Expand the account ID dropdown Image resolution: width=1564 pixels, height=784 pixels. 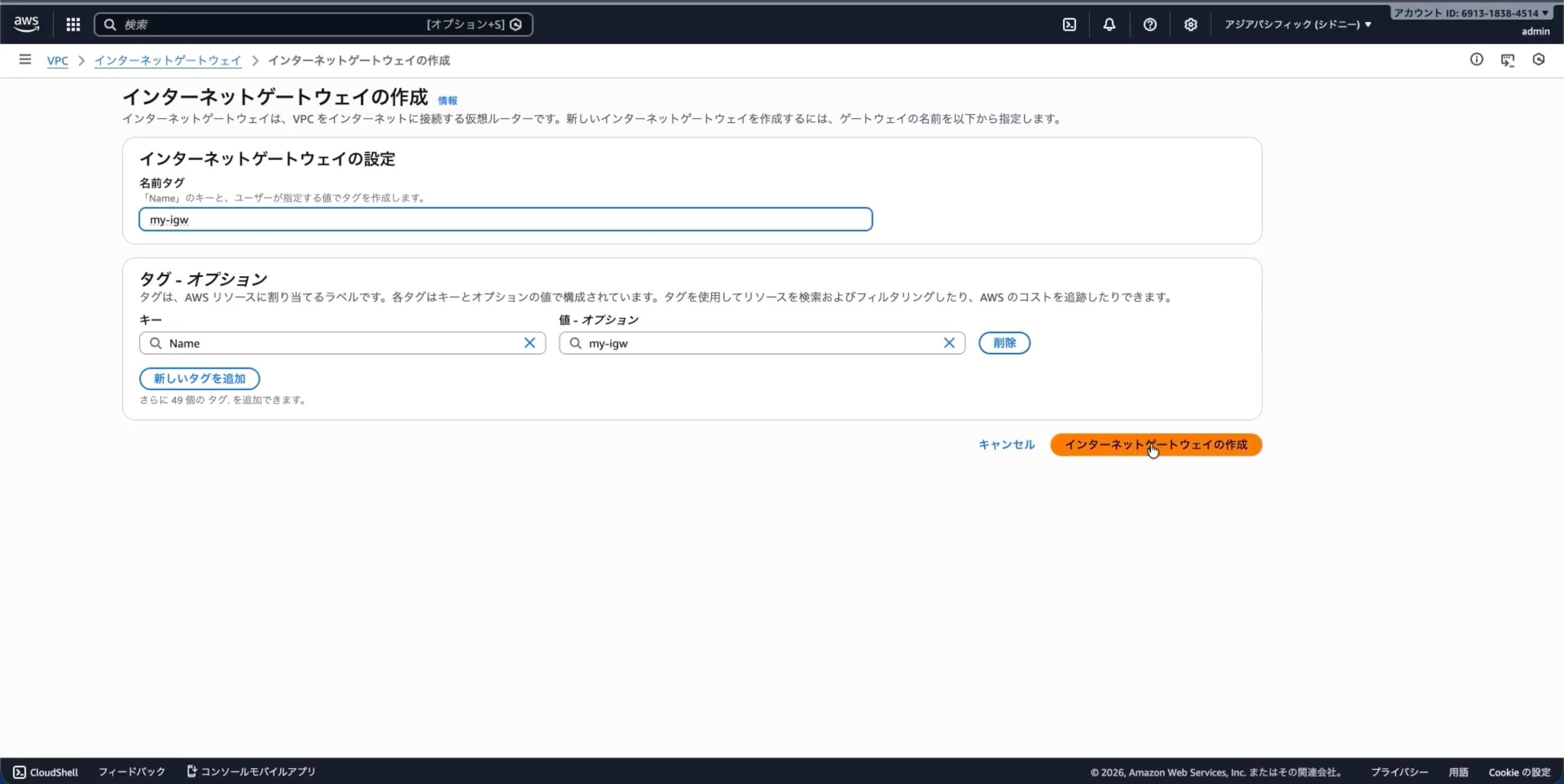click(x=1471, y=12)
